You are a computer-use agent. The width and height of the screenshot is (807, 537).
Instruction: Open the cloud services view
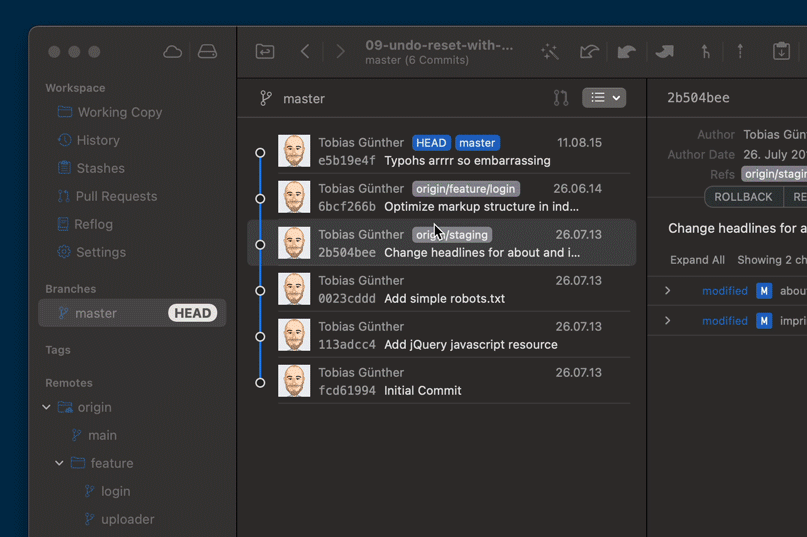tap(173, 51)
